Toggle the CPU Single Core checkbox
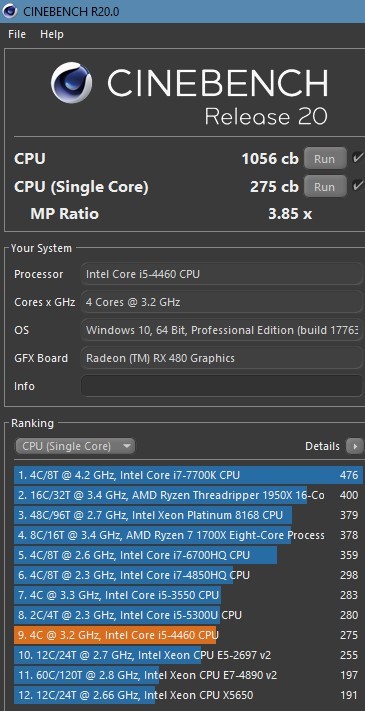This screenshot has height=711, width=365. coord(358,186)
